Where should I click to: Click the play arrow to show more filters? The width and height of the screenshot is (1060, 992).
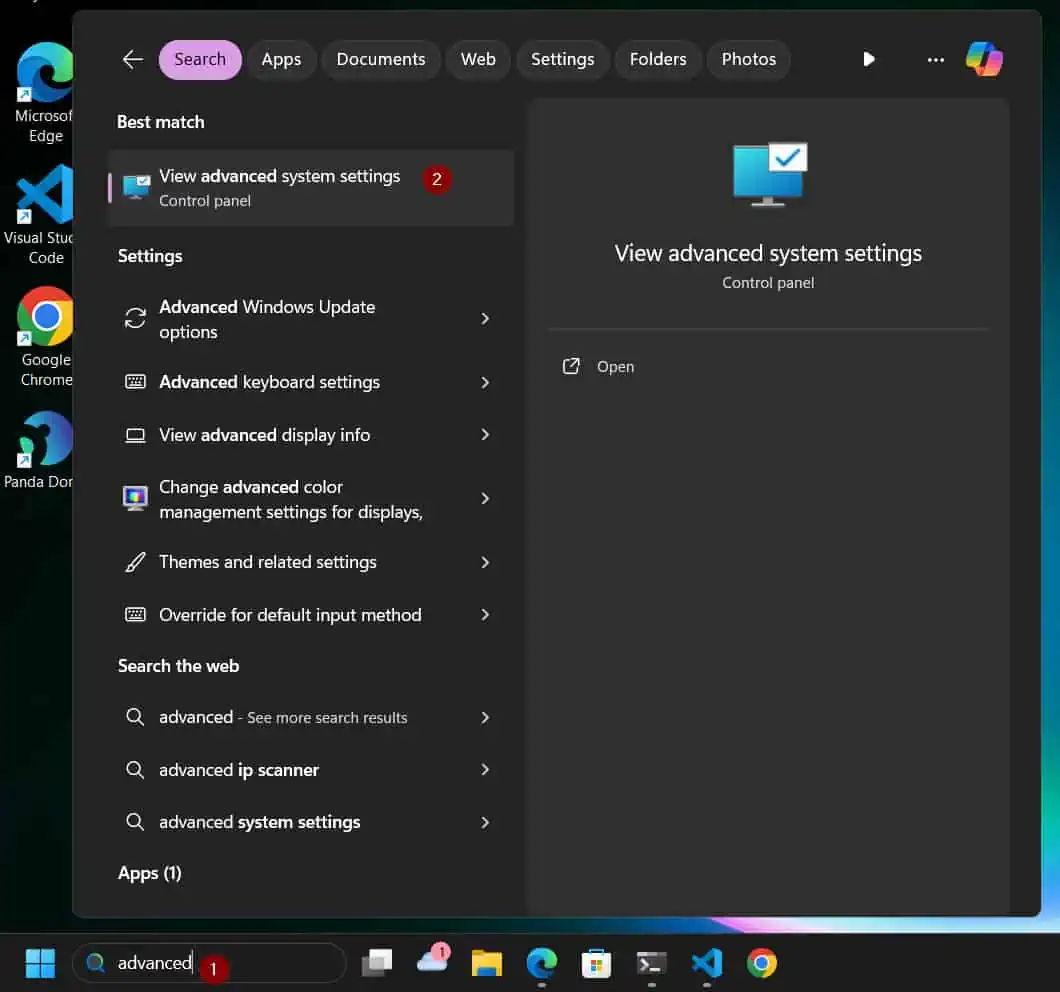pos(869,60)
